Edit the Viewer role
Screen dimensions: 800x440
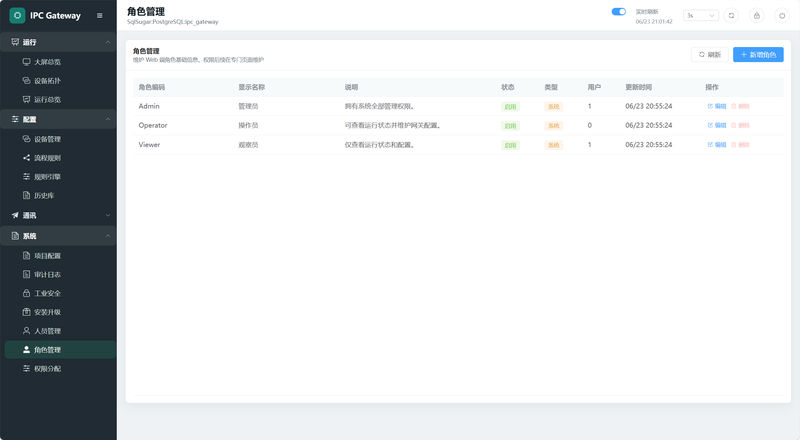coord(717,145)
